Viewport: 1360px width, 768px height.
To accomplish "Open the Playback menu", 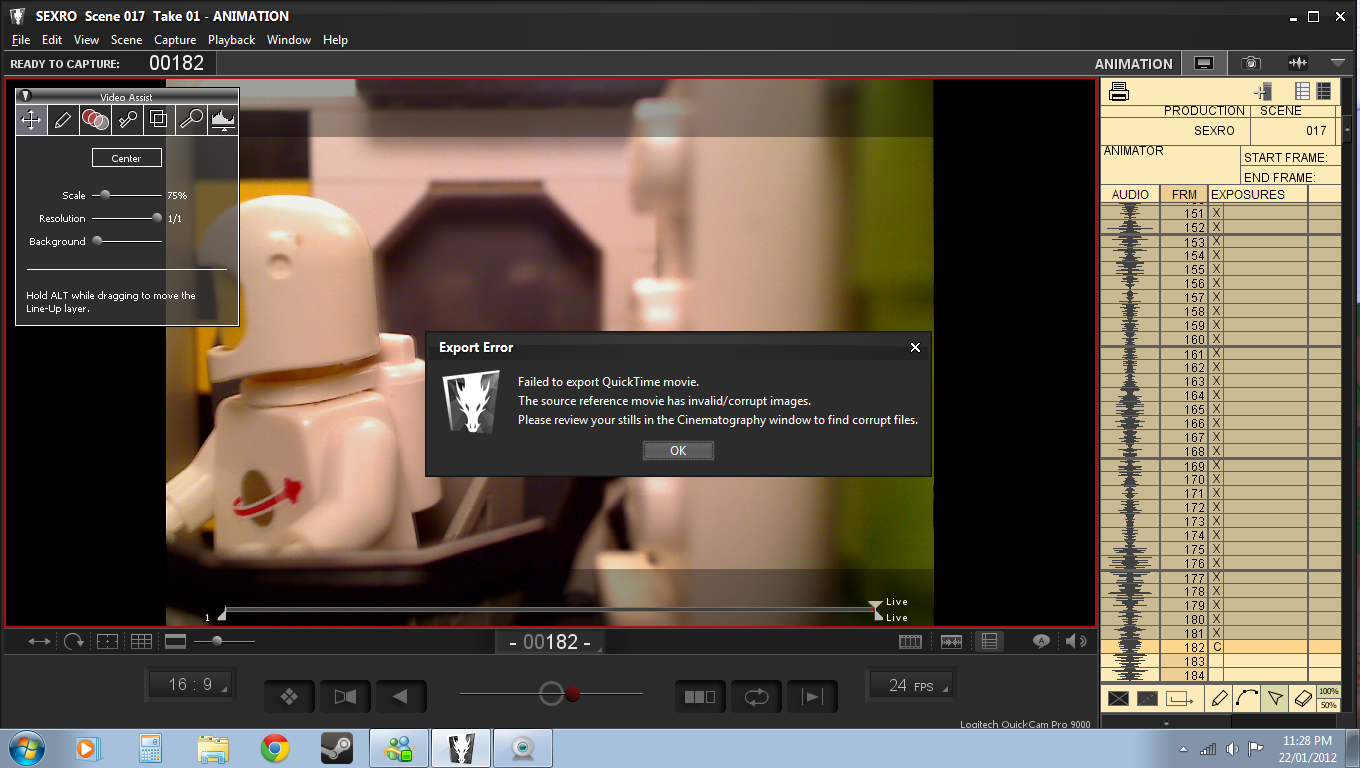I will 232,40.
